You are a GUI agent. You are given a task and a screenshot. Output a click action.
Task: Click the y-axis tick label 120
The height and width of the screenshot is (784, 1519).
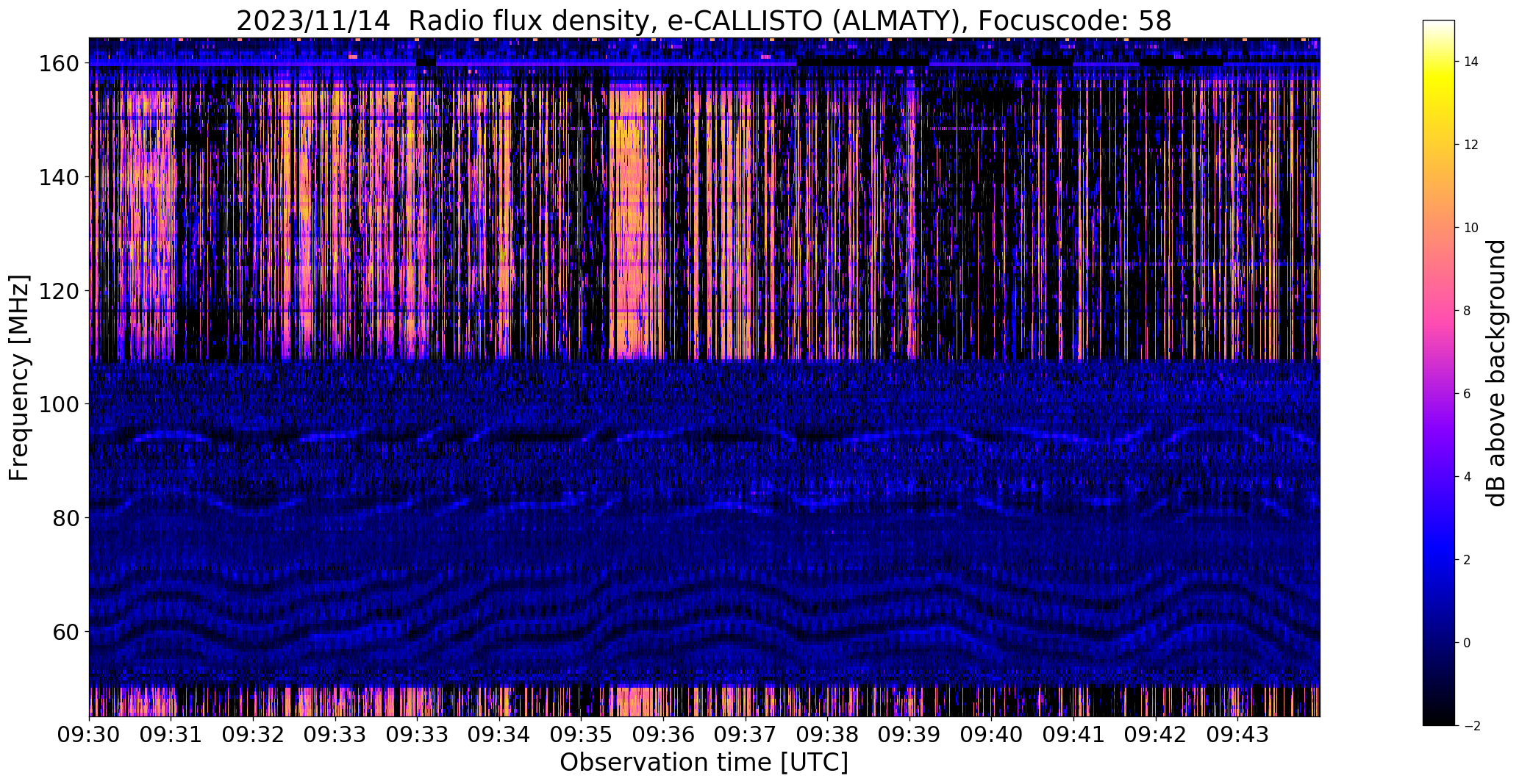coord(60,291)
